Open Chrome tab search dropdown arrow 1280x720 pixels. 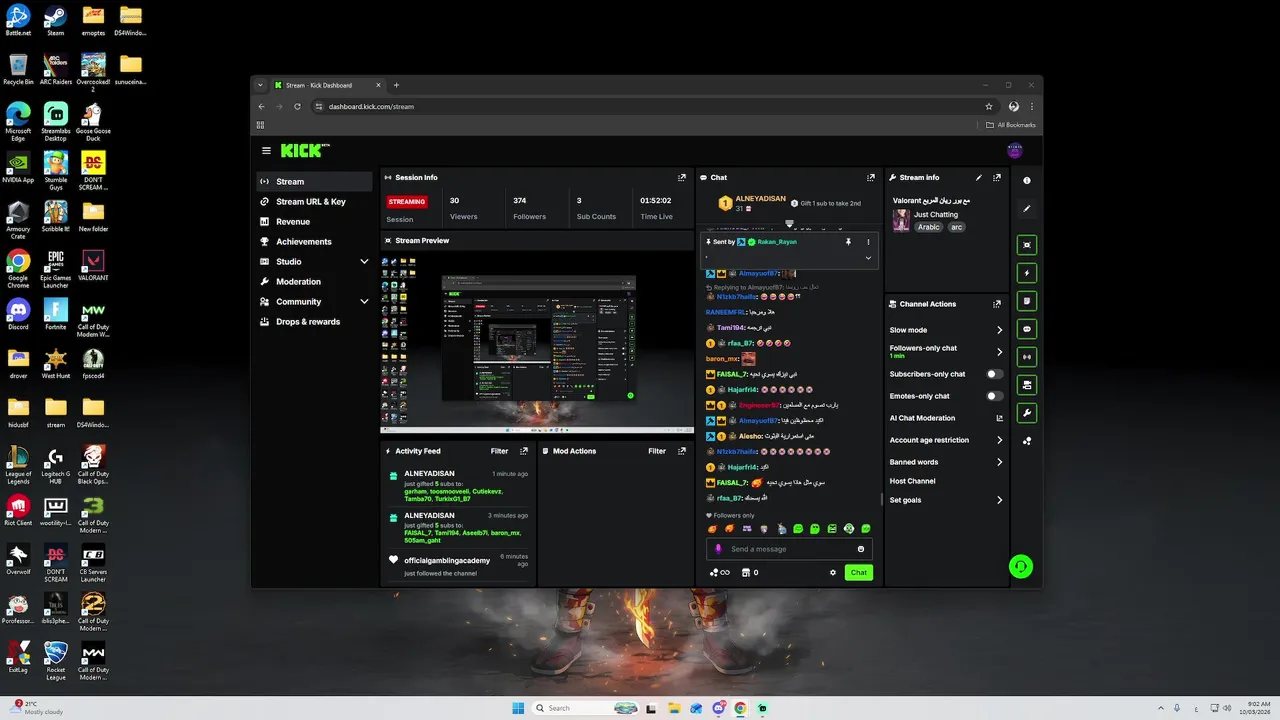tap(261, 85)
